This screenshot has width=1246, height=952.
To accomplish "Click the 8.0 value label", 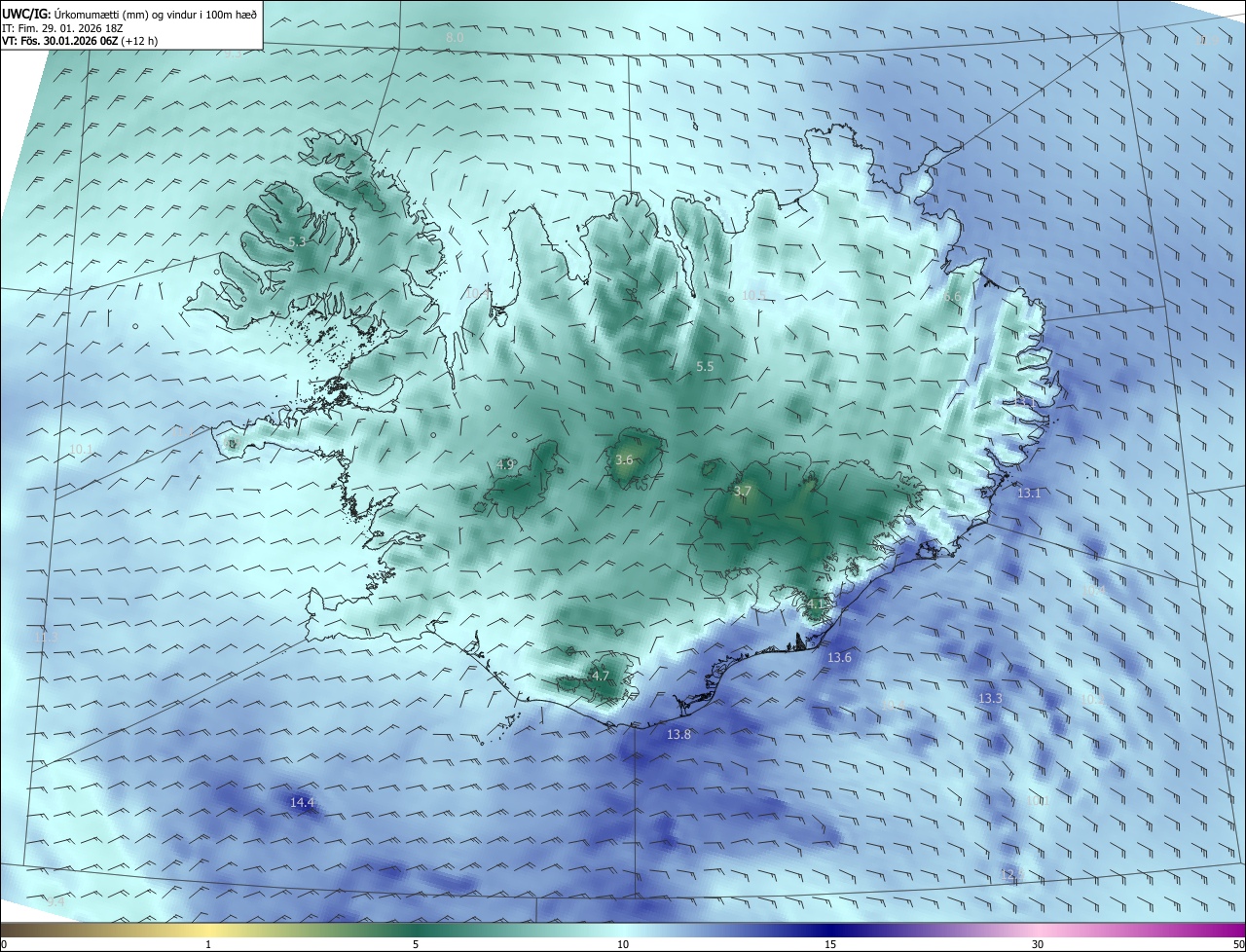I will [455, 37].
